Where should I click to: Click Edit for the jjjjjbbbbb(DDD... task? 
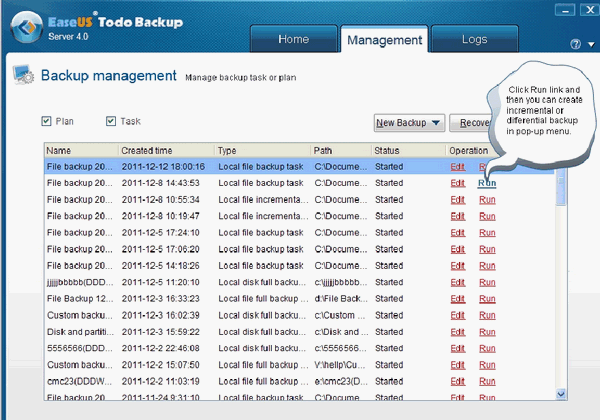[x=458, y=282]
